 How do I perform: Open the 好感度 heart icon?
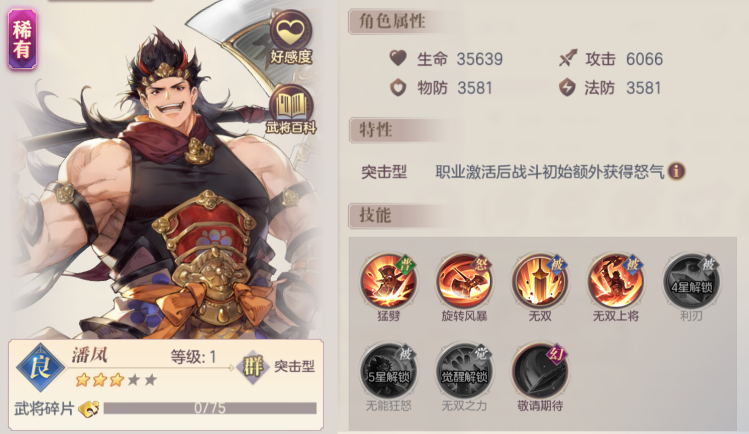click(291, 32)
